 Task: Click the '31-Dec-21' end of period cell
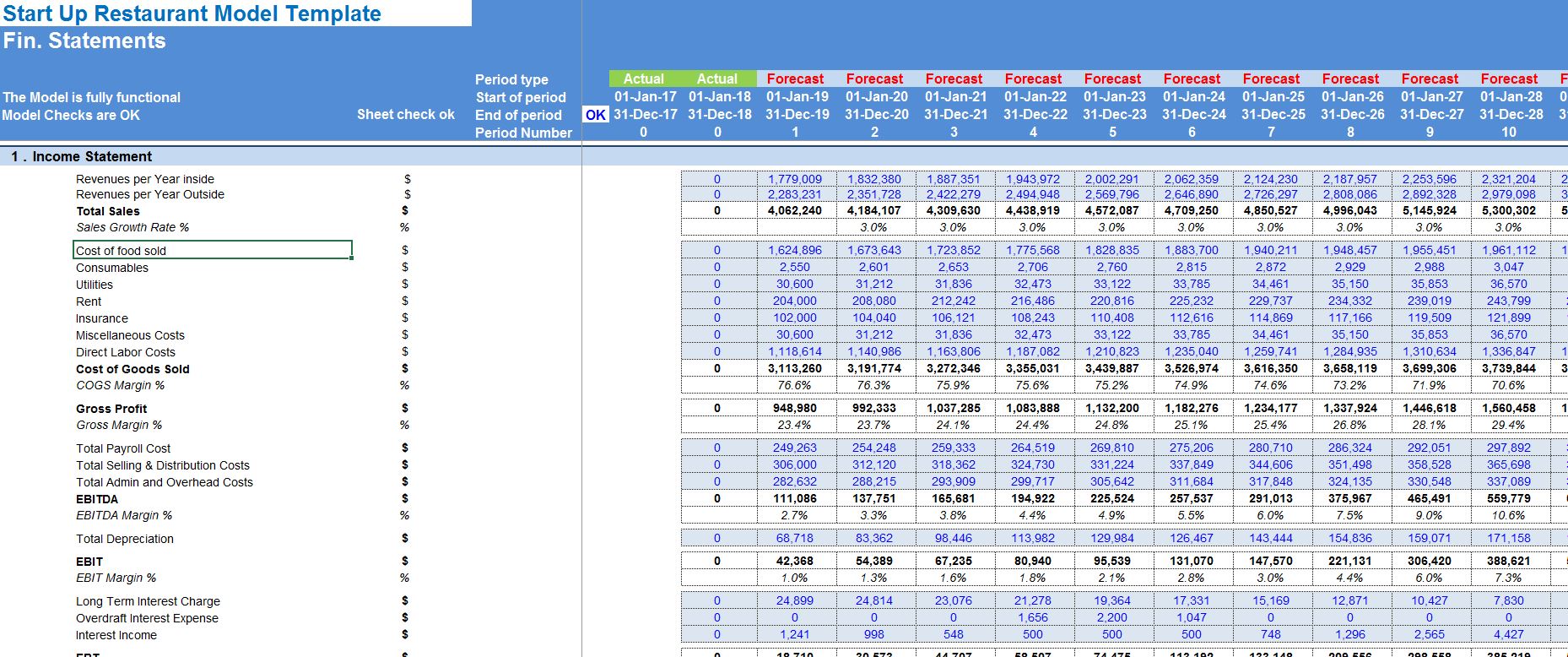pyautogui.click(x=954, y=114)
